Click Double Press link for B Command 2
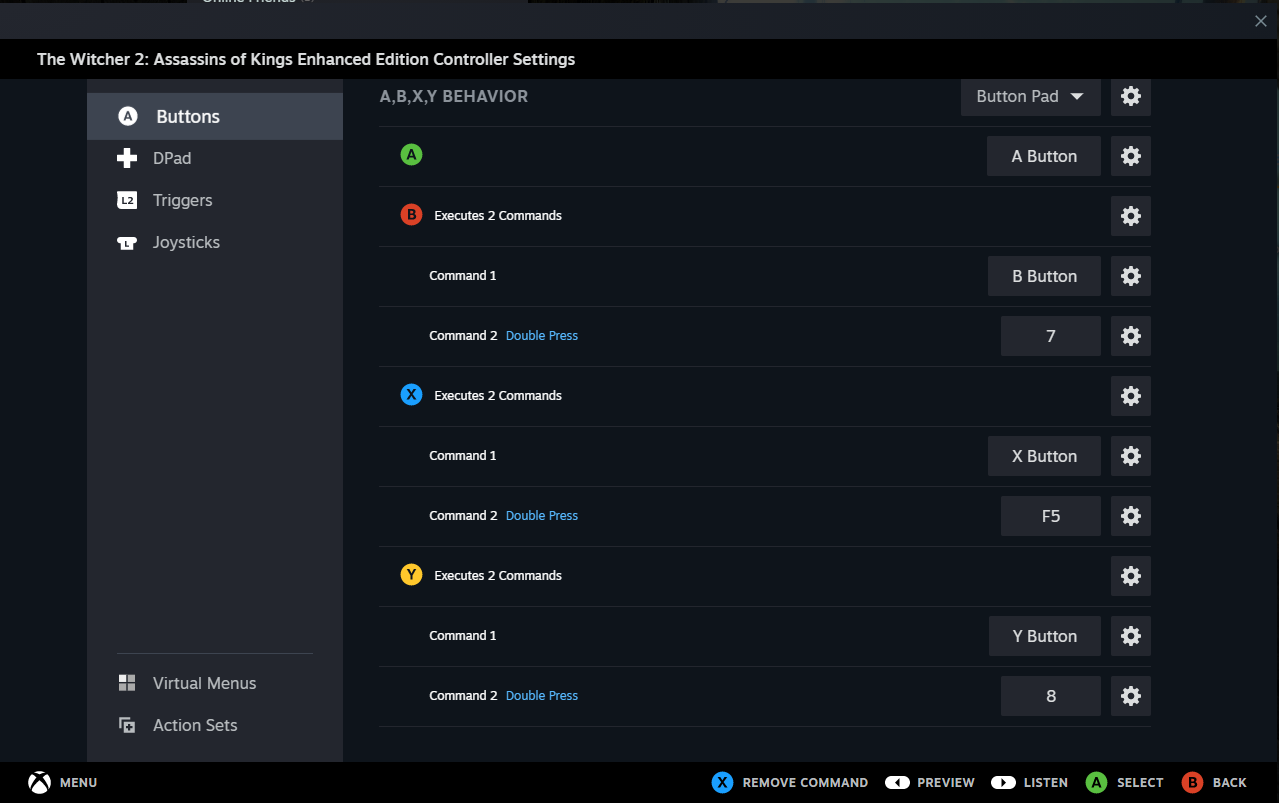Image resolution: width=1279 pixels, height=803 pixels. pyautogui.click(x=542, y=336)
